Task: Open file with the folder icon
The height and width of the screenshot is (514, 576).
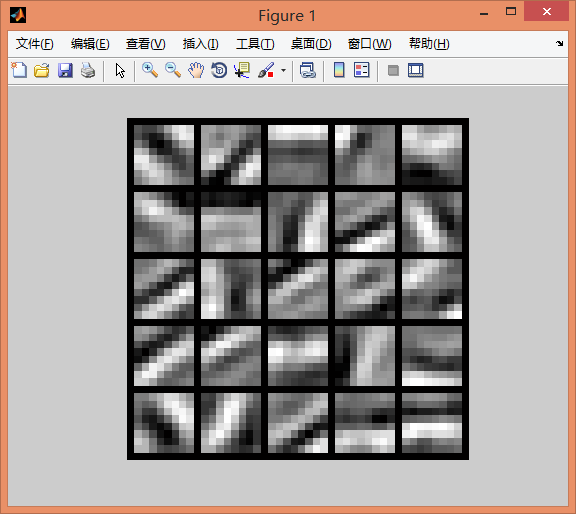Action: [x=42, y=70]
